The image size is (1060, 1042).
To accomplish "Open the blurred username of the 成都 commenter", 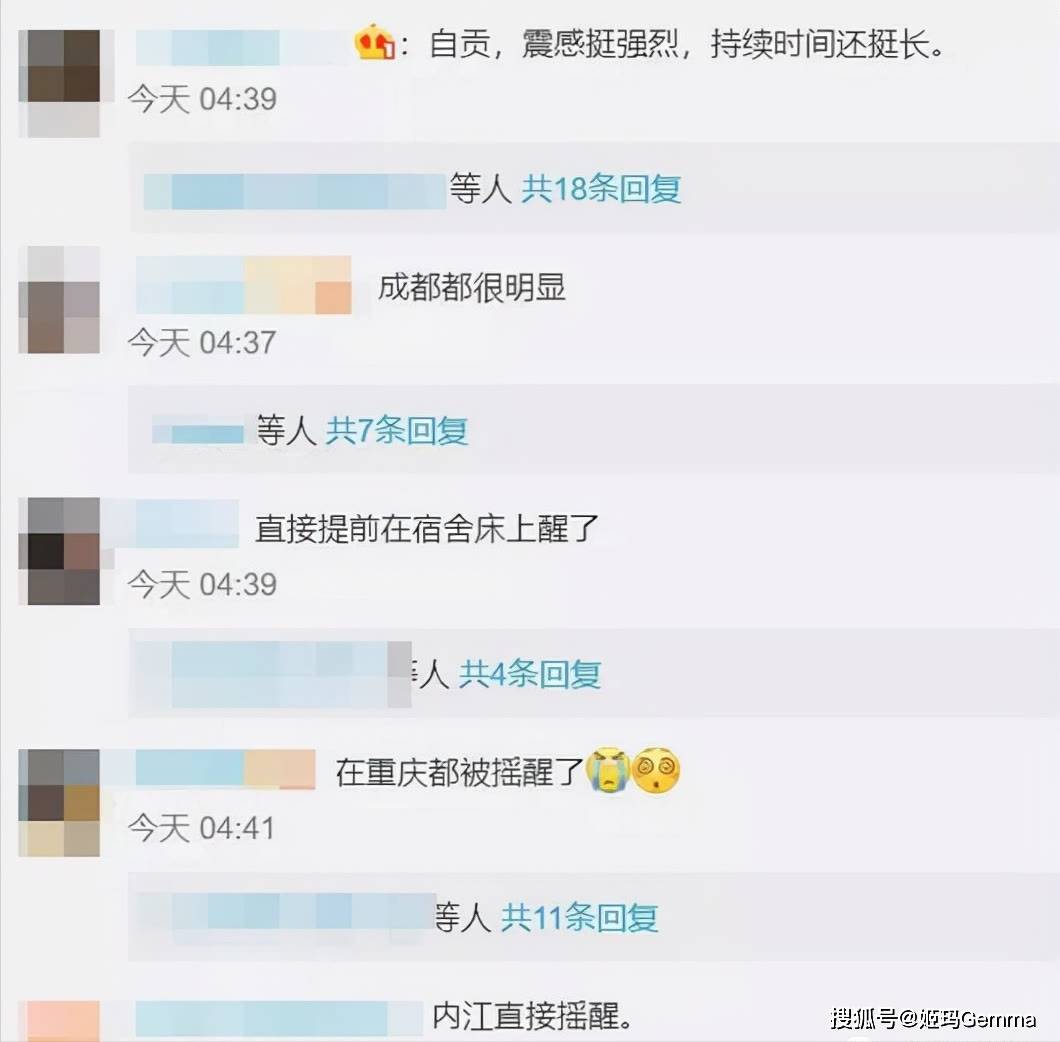I will point(244,285).
